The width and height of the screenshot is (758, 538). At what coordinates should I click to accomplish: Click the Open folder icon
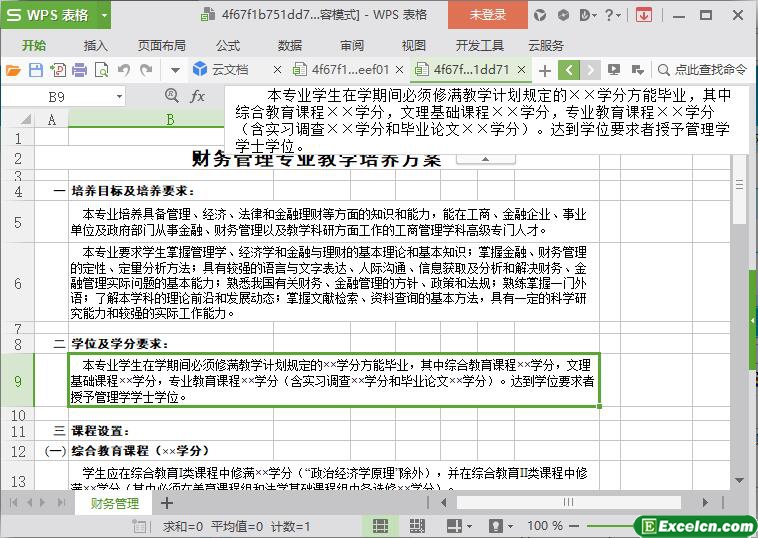coord(13,71)
